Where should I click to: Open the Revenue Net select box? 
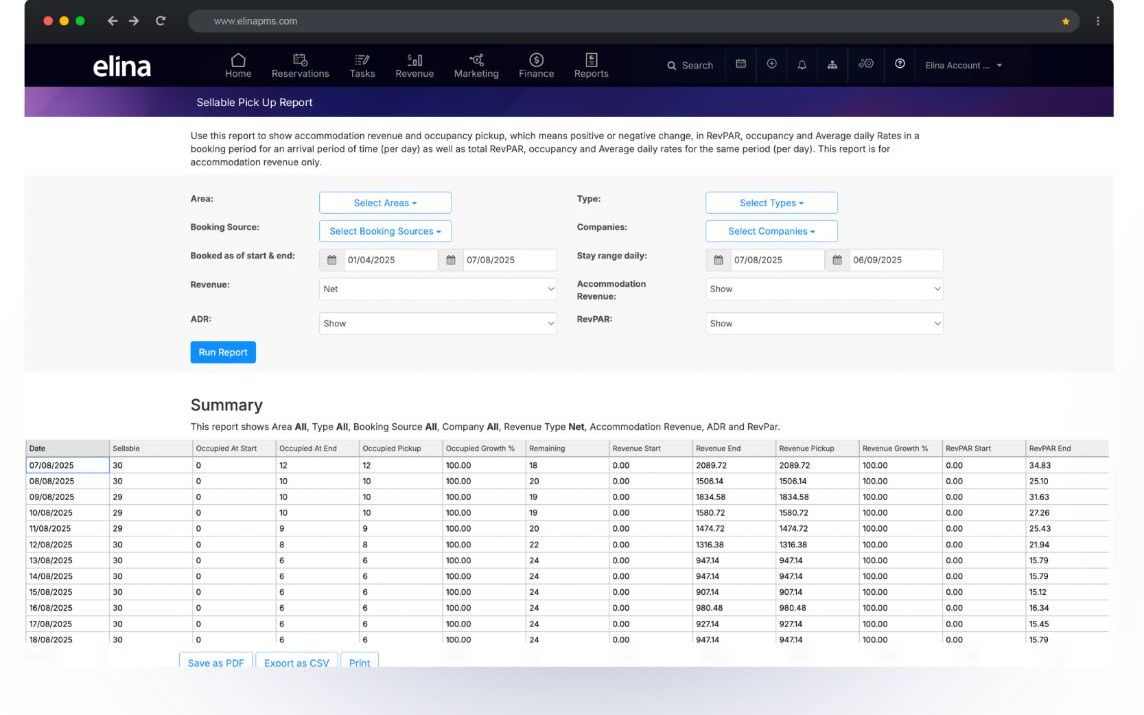[438, 289]
